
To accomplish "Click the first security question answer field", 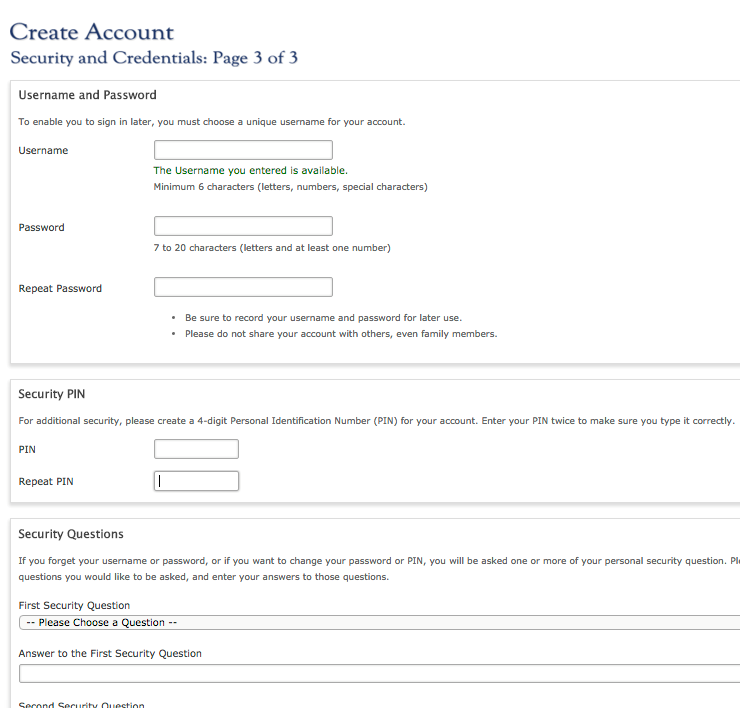I will coord(379,674).
